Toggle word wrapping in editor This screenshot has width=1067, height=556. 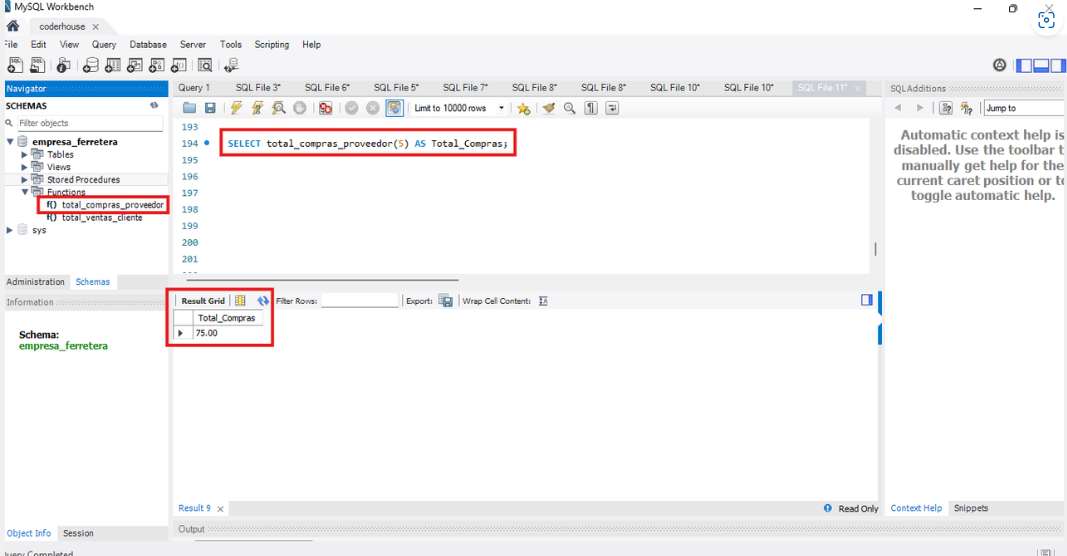612,108
